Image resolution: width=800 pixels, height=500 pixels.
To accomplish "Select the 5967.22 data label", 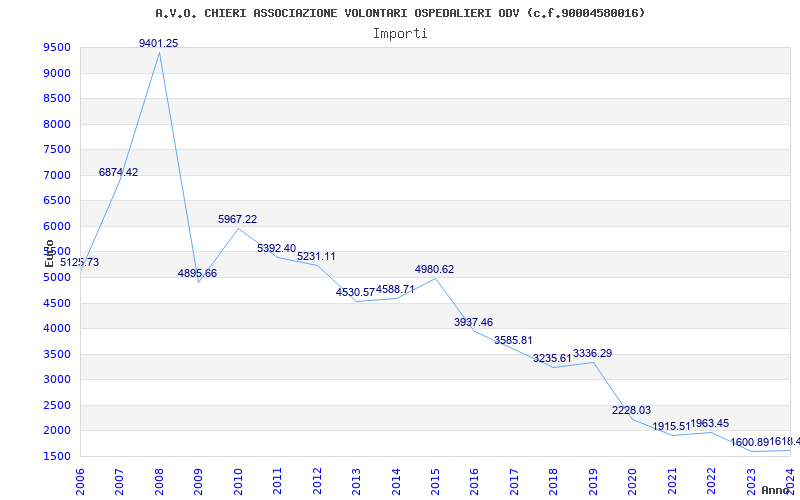I will click(x=238, y=219).
